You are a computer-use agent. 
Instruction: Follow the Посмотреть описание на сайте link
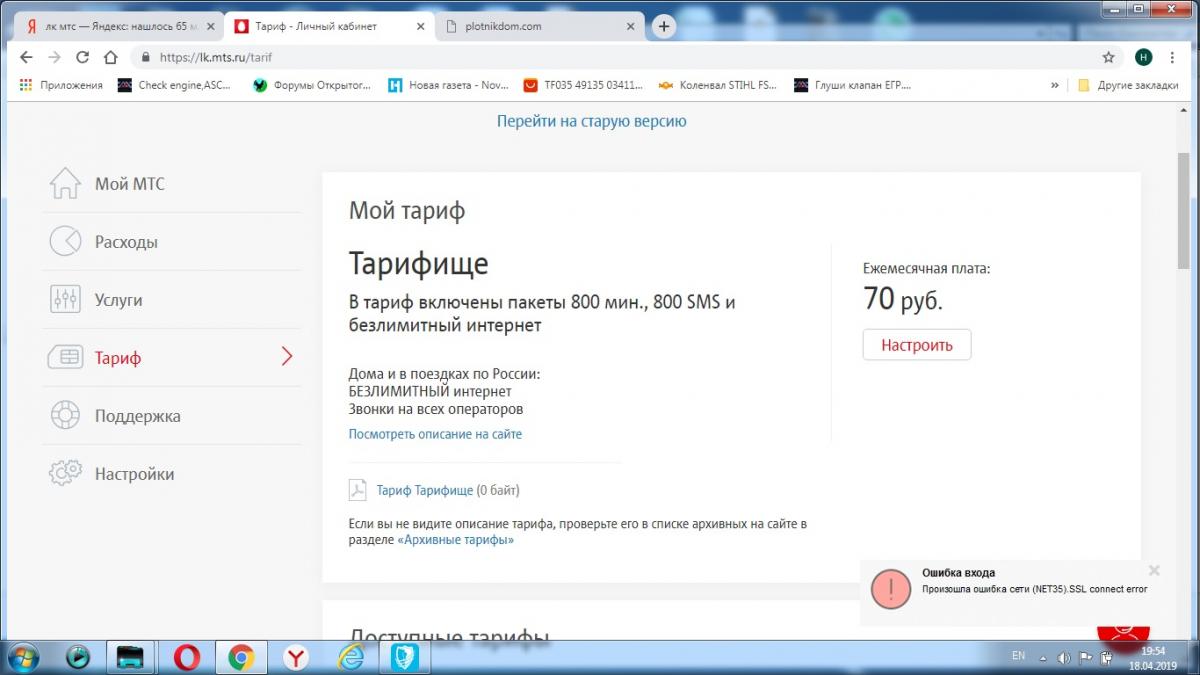435,434
